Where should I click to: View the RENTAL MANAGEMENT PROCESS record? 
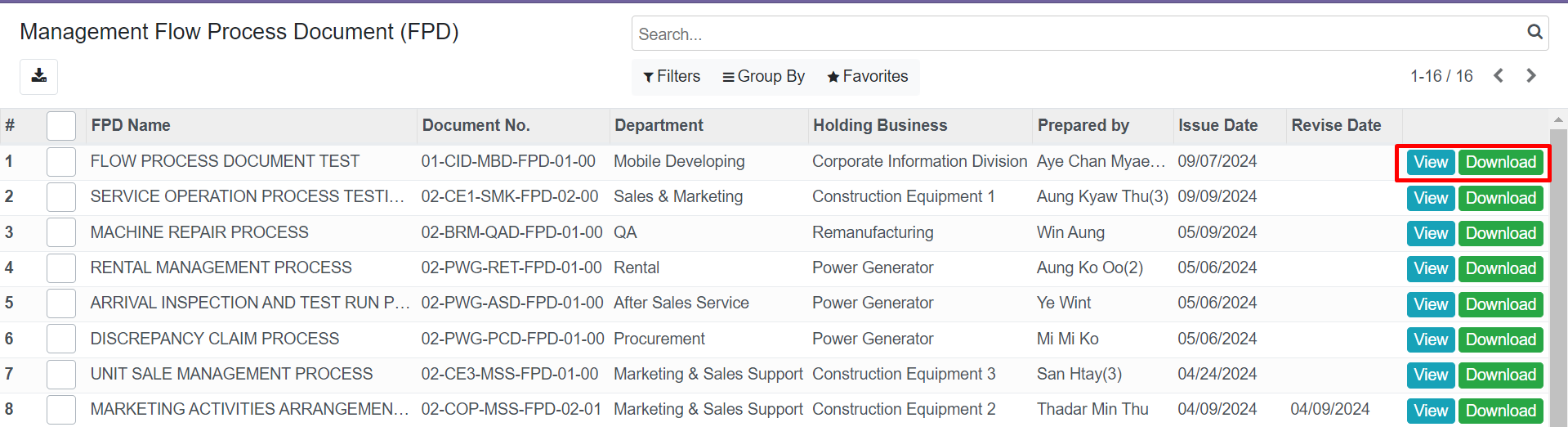1431,268
